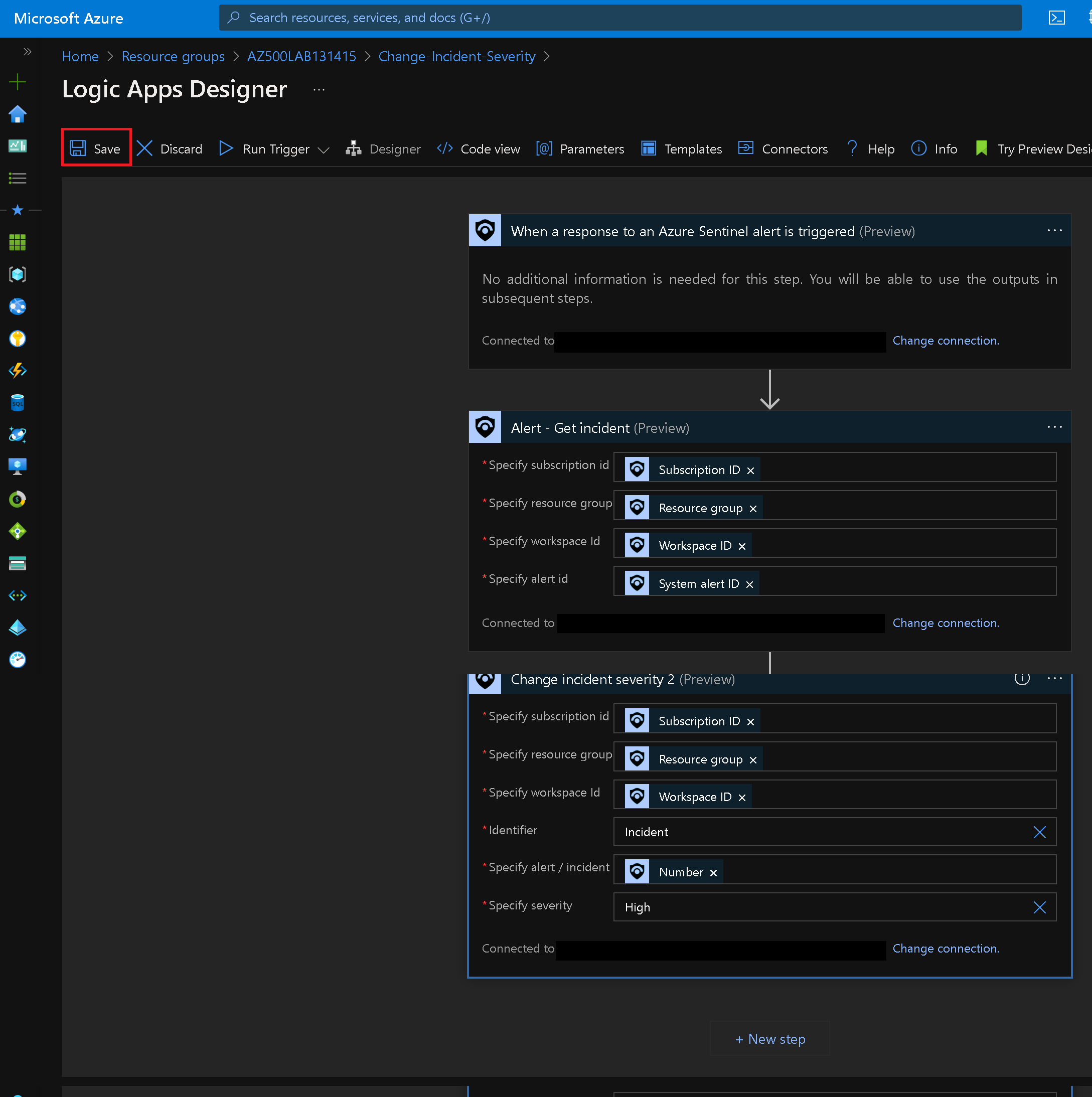This screenshot has height=1097, width=1092.
Task: Open Connectors from the toolbar
Action: 783,149
